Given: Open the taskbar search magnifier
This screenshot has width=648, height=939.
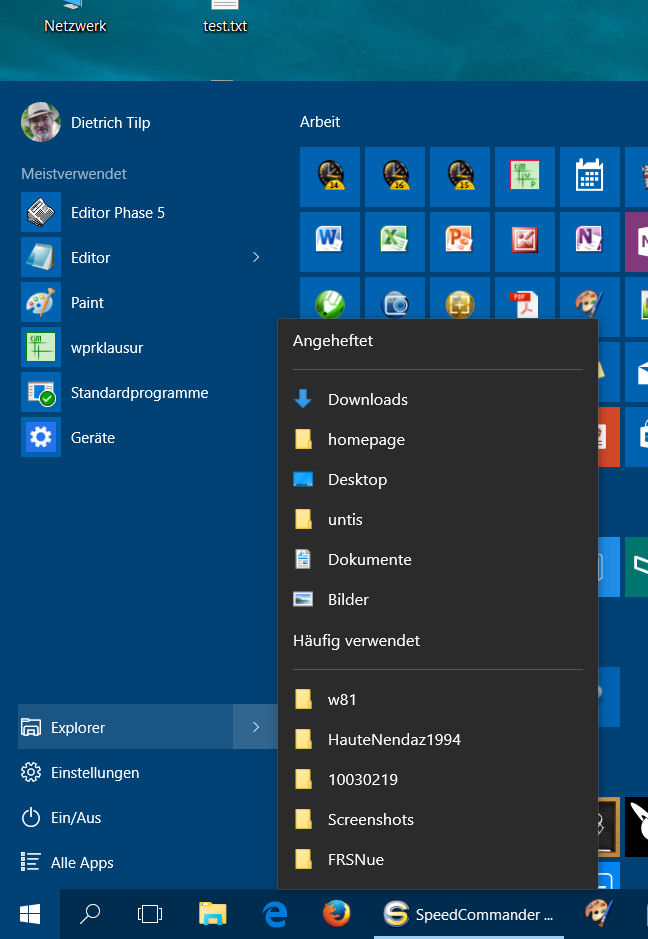Looking at the screenshot, I should click(x=90, y=913).
